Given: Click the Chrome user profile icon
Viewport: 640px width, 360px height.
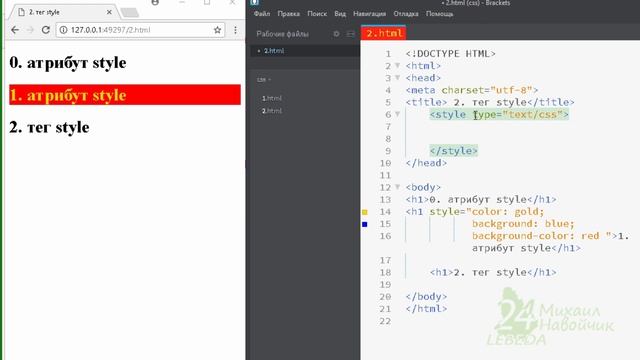Looking at the screenshot, I should point(155,2).
